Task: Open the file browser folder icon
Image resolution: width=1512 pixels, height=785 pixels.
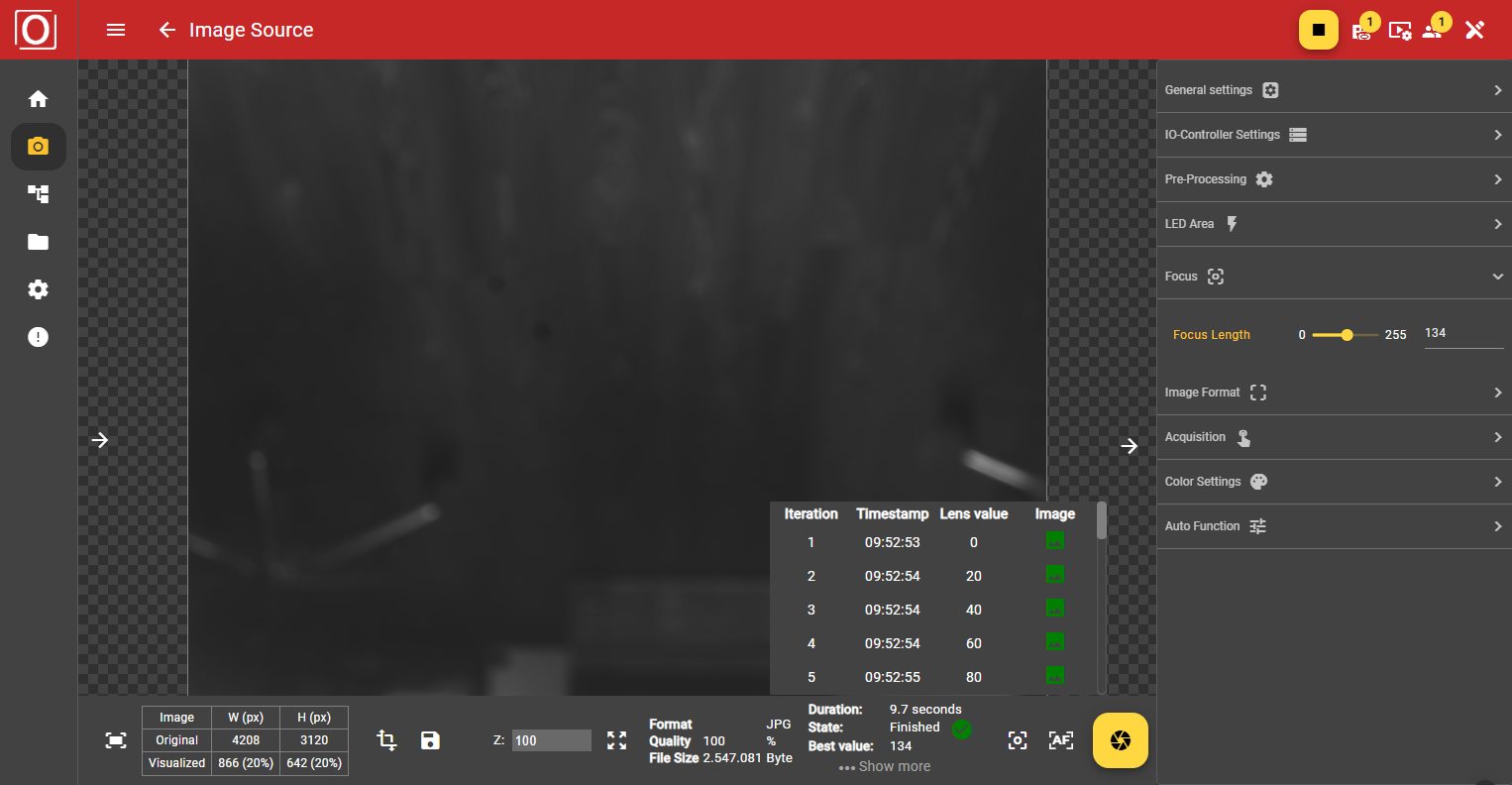Action: [38, 242]
